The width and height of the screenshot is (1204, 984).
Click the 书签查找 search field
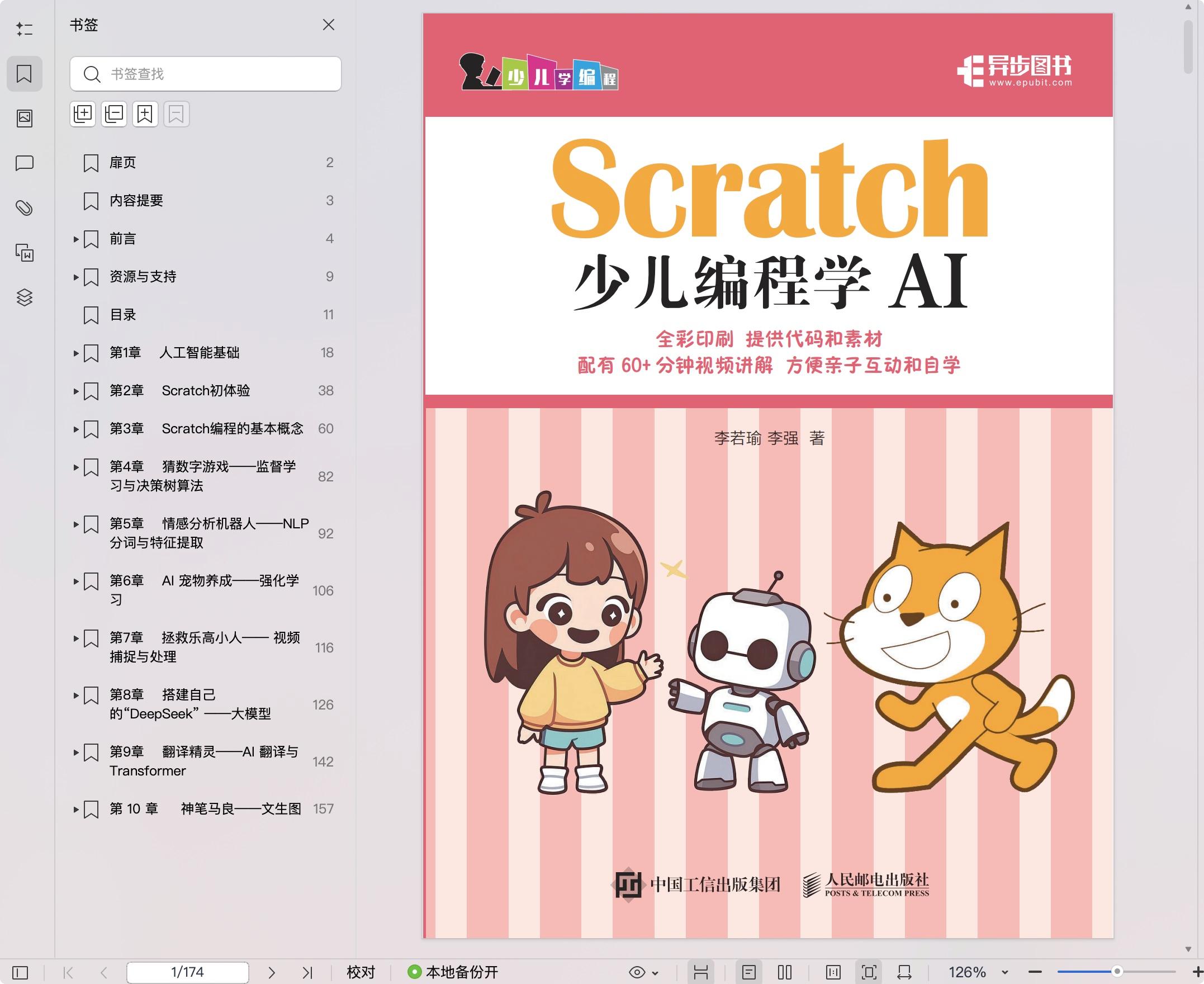[x=206, y=74]
